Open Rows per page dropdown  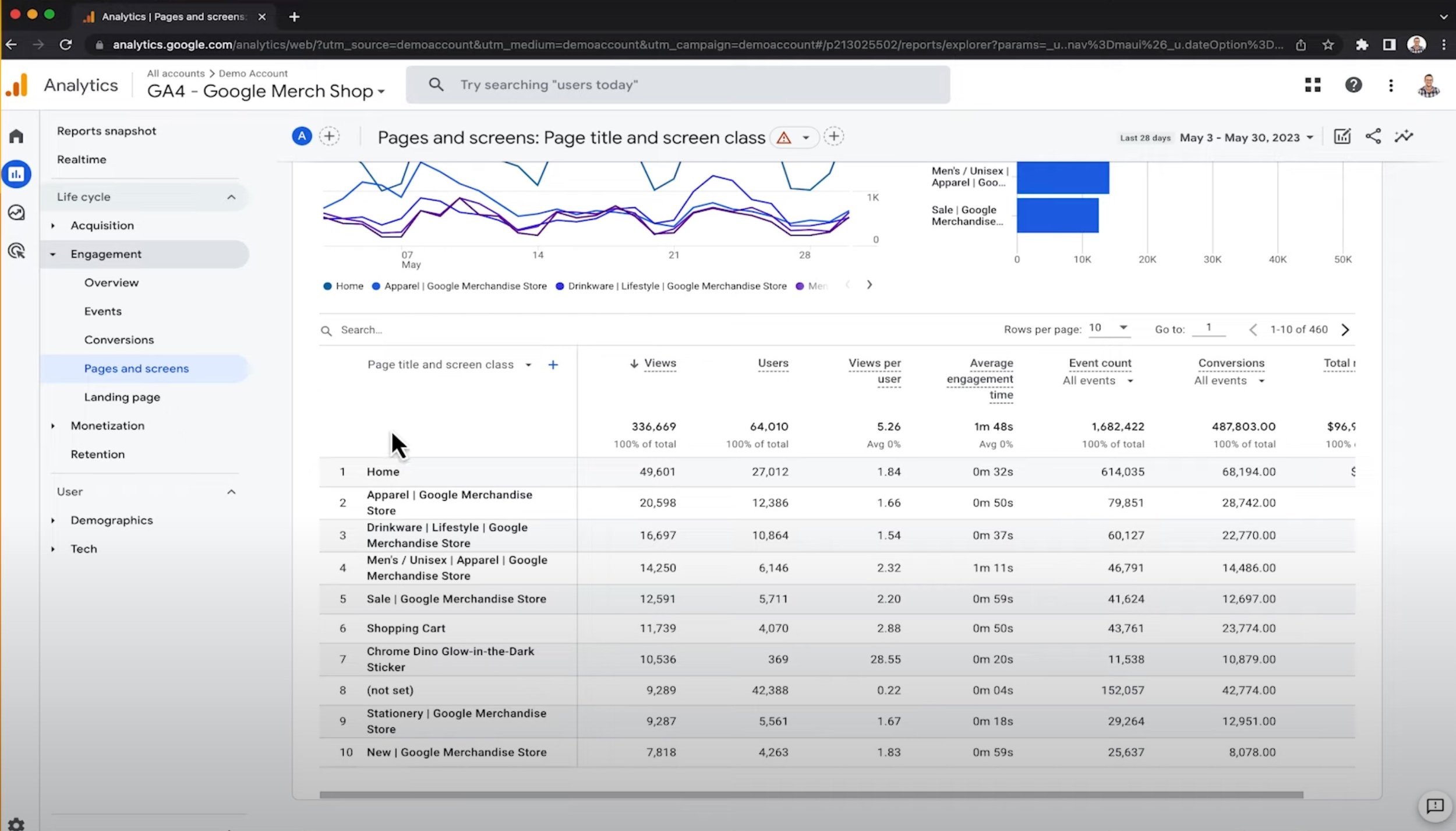pyautogui.click(x=1109, y=328)
